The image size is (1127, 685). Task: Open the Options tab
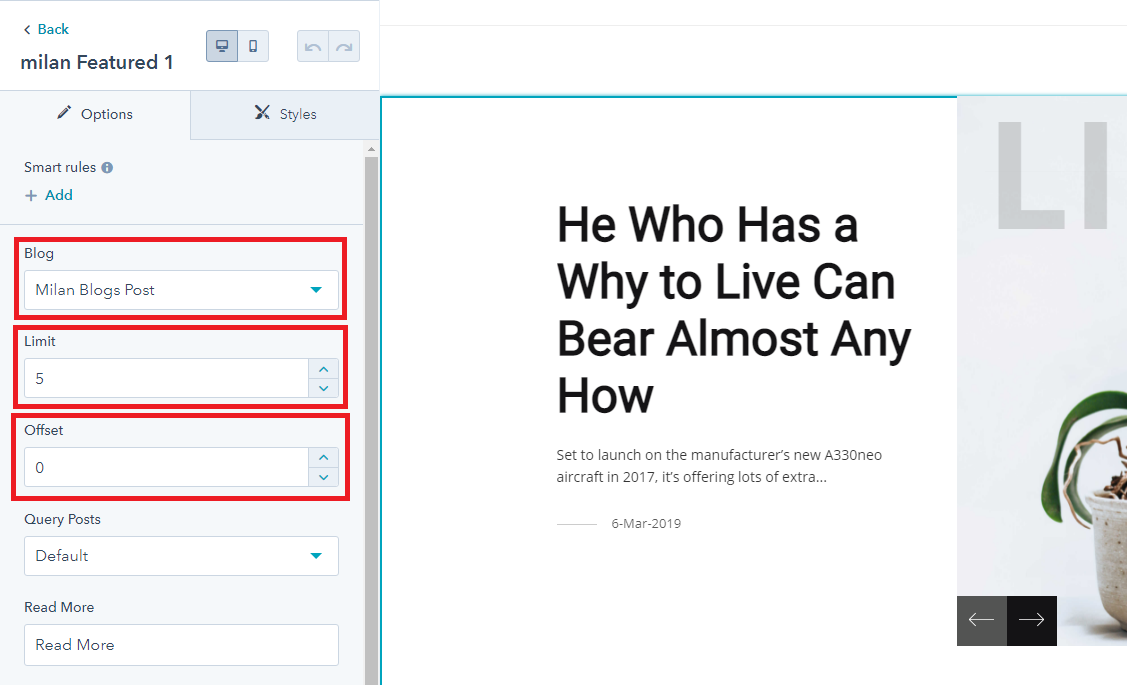(95, 114)
